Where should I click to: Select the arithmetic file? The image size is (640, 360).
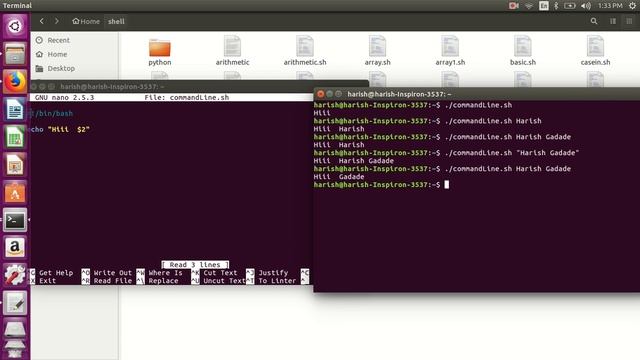pos(232,51)
